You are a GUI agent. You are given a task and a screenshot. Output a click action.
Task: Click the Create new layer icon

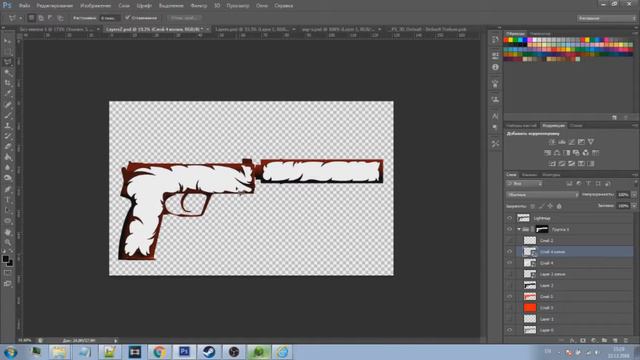[x=615, y=340]
